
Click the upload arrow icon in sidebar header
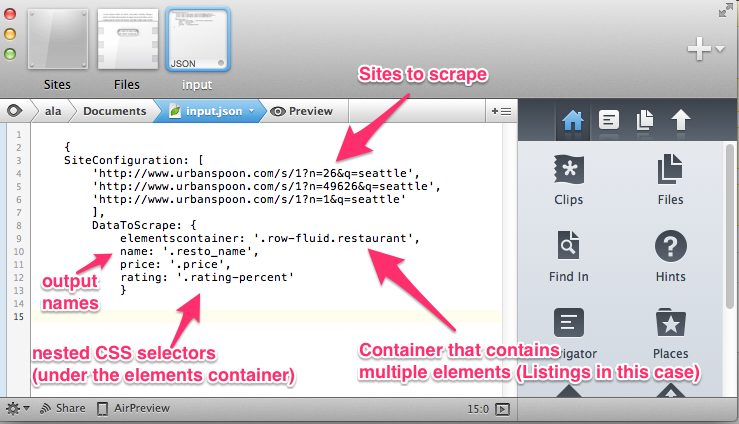coord(681,121)
